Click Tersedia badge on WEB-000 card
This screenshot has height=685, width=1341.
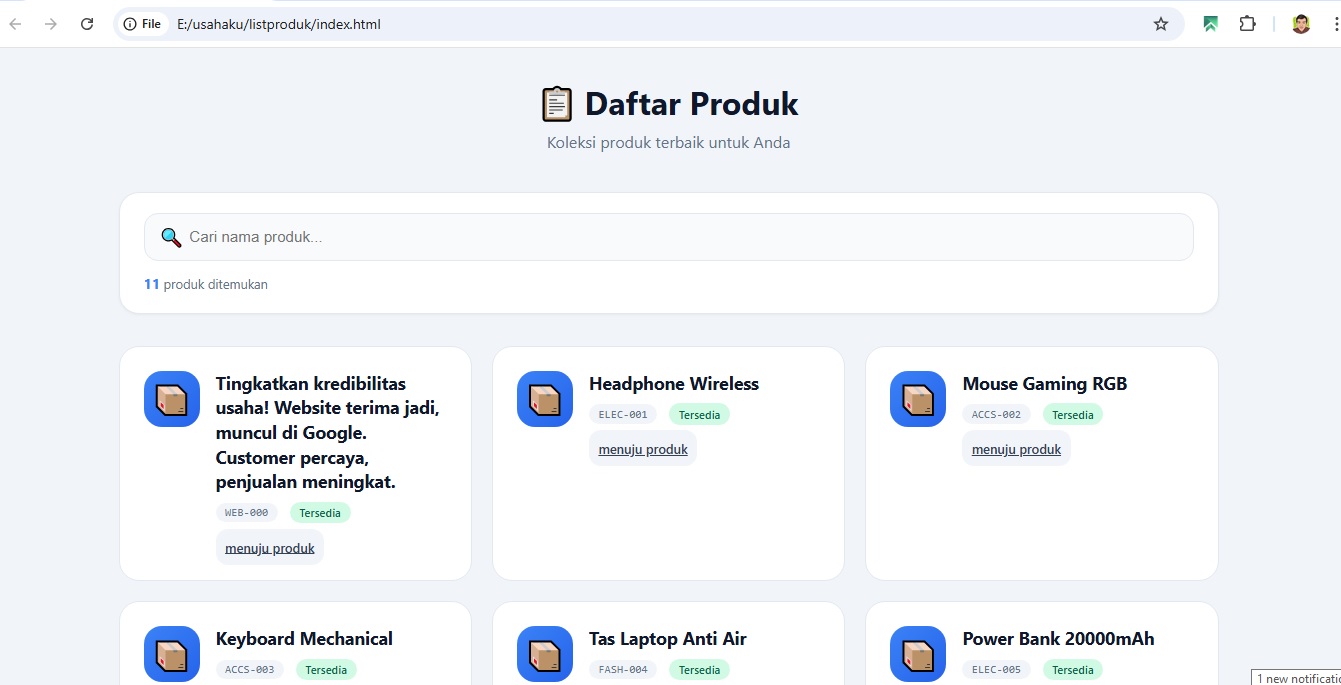[x=320, y=513]
